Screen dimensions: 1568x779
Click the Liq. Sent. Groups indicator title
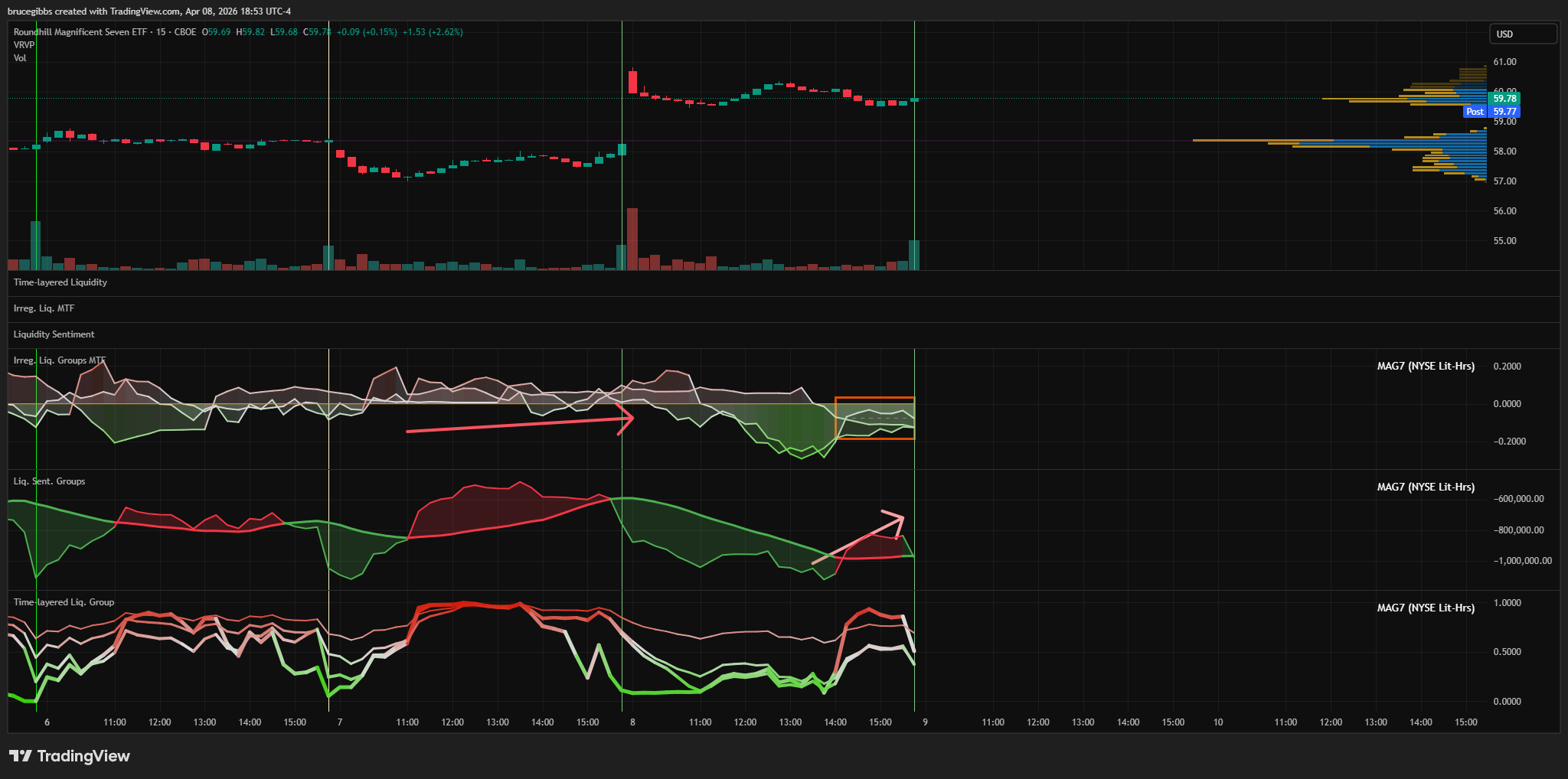coord(49,481)
